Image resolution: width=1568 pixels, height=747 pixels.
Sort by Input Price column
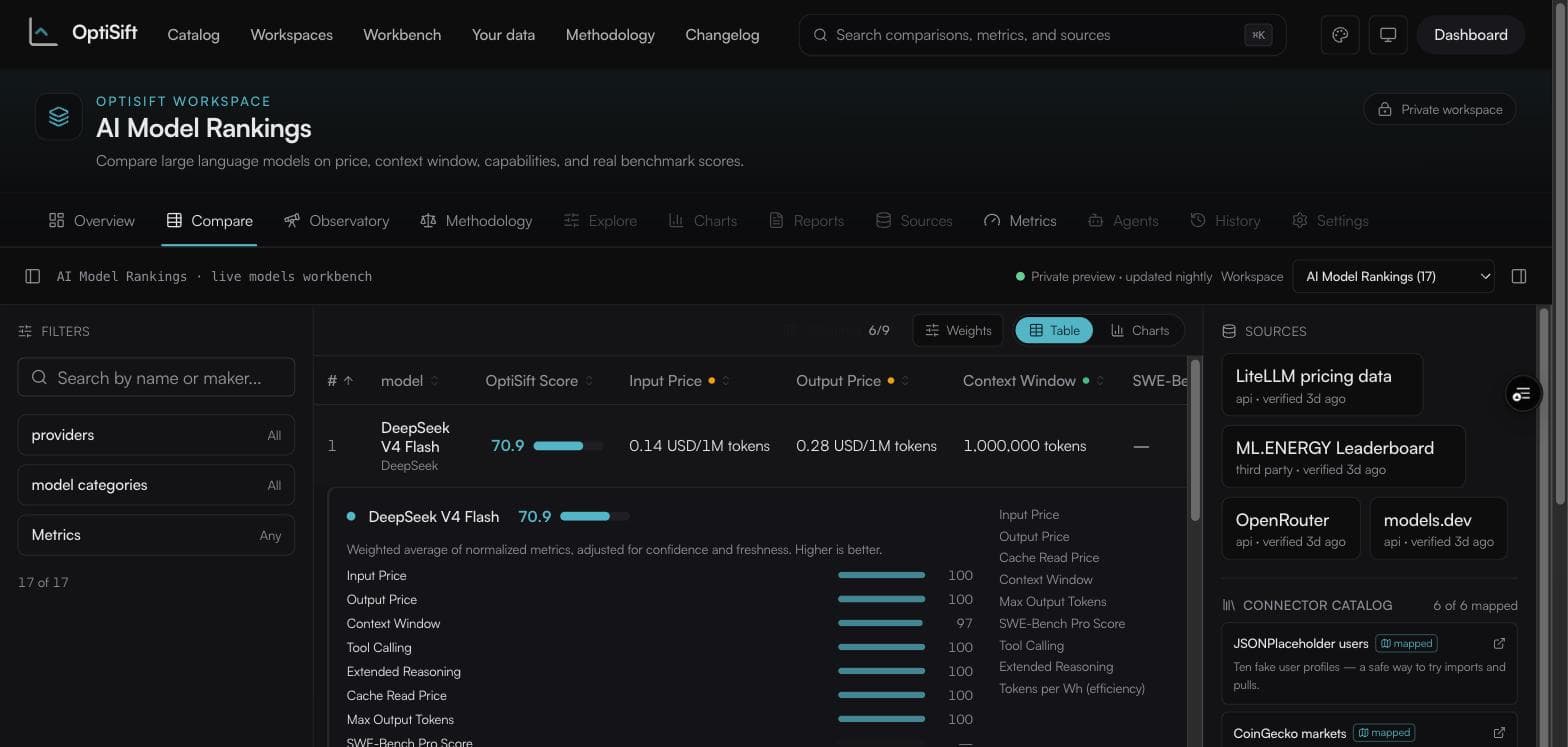pos(679,380)
